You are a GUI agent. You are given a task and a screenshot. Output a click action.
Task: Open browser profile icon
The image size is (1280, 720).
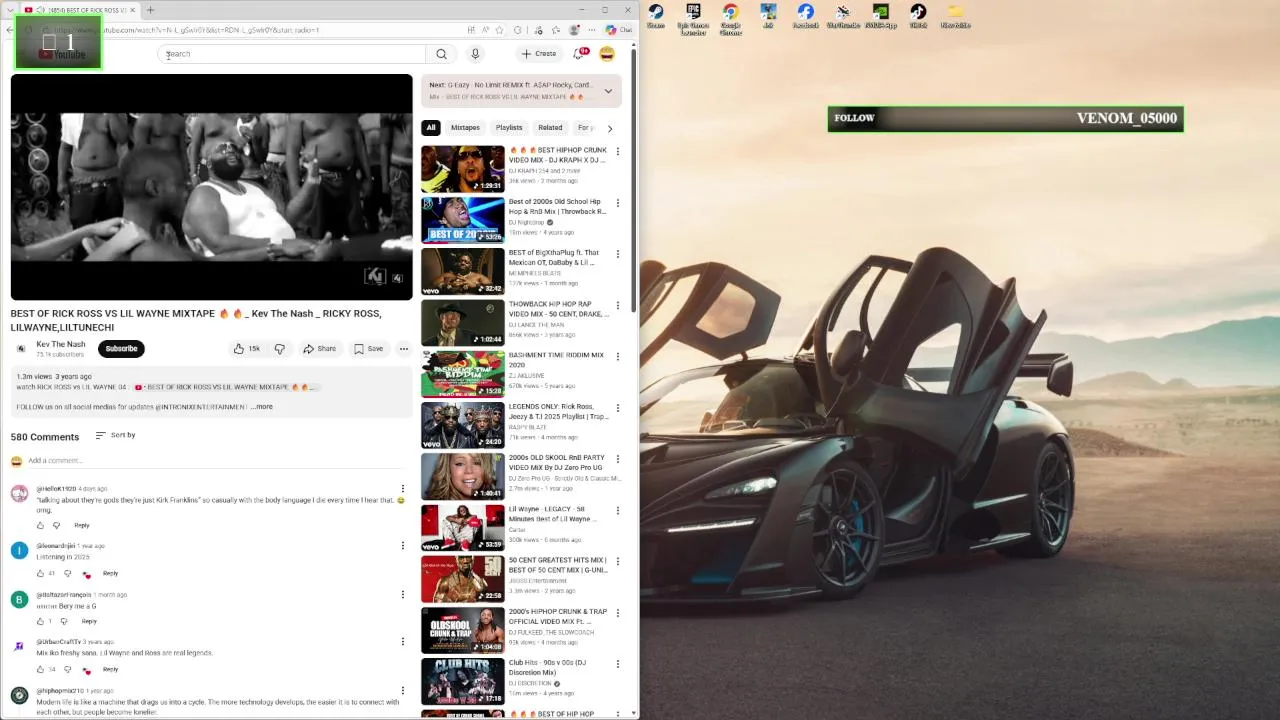pos(575,30)
